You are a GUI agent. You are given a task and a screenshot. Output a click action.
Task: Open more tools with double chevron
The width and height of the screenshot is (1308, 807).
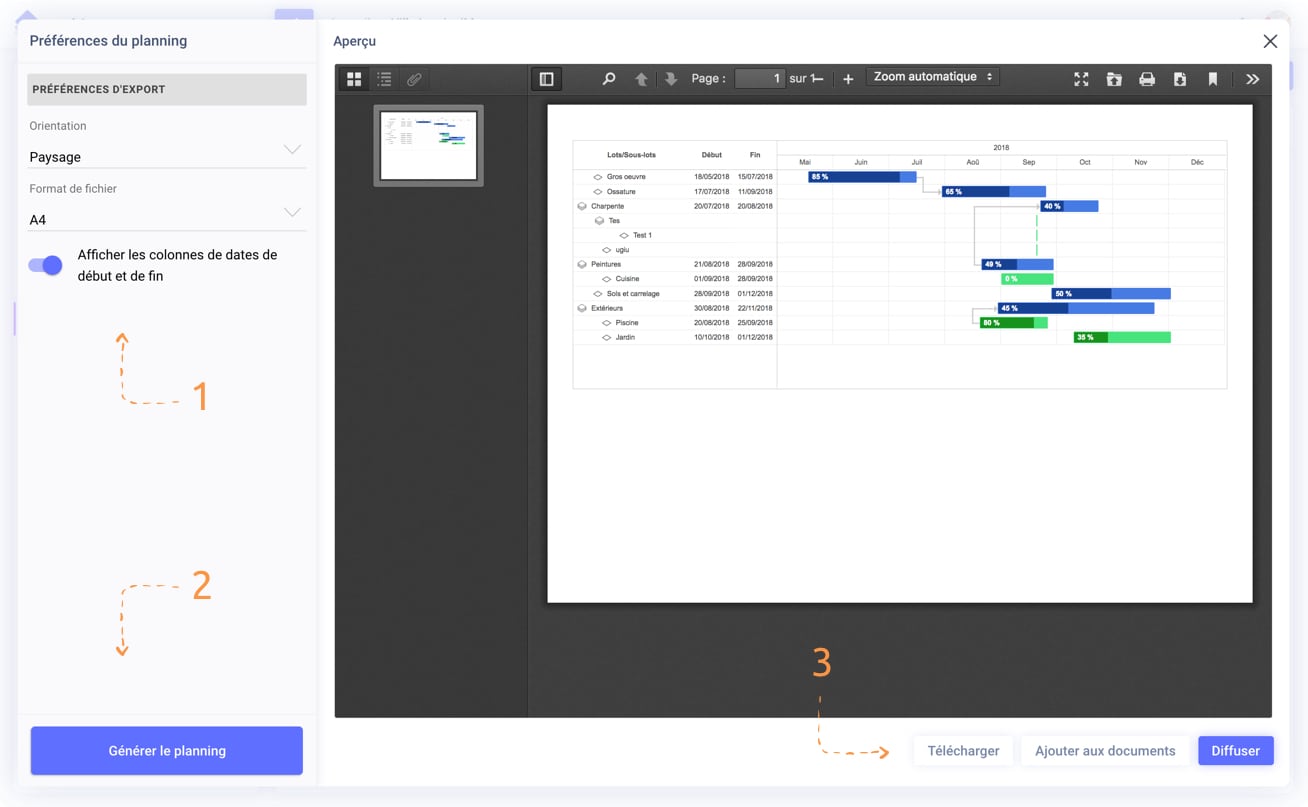click(1252, 79)
